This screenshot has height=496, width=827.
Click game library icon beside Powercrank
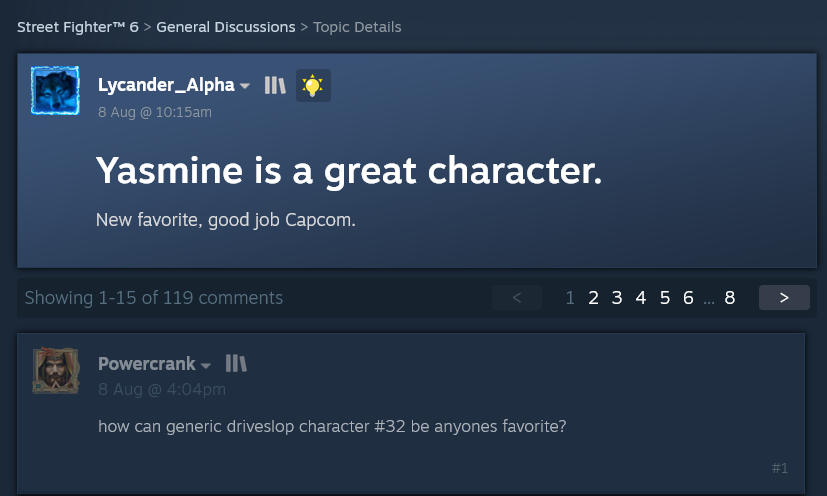coord(236,364)
